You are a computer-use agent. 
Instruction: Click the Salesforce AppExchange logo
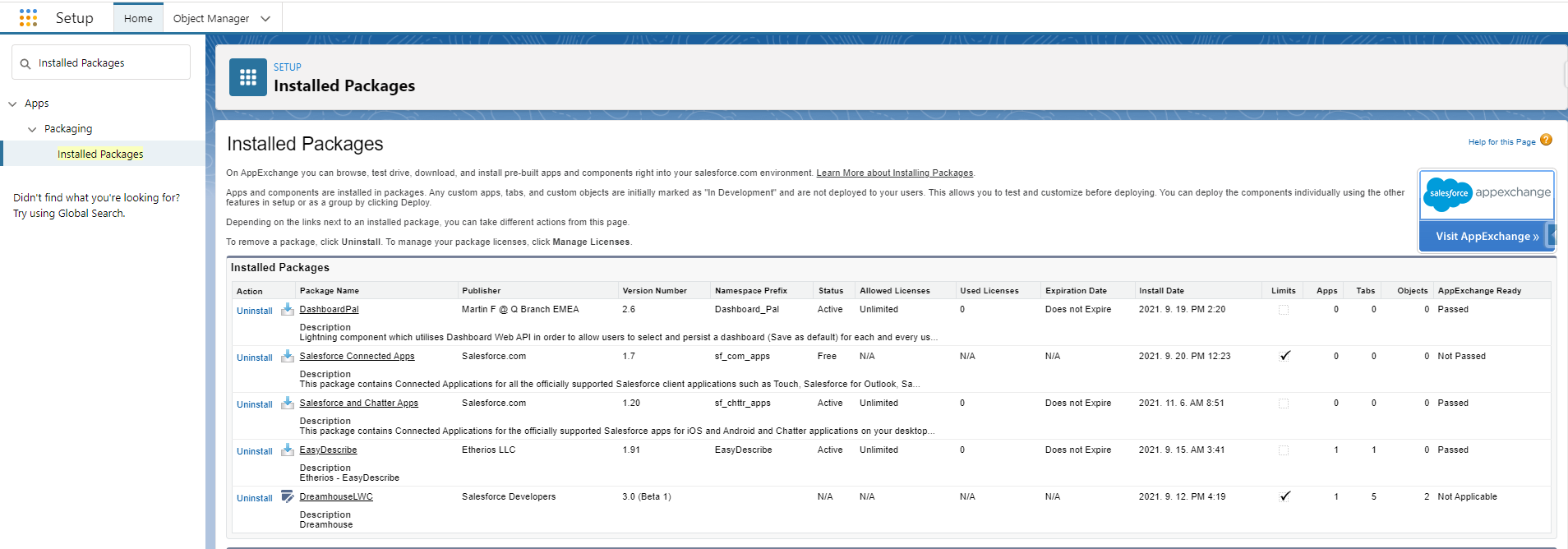point(1487,194)
